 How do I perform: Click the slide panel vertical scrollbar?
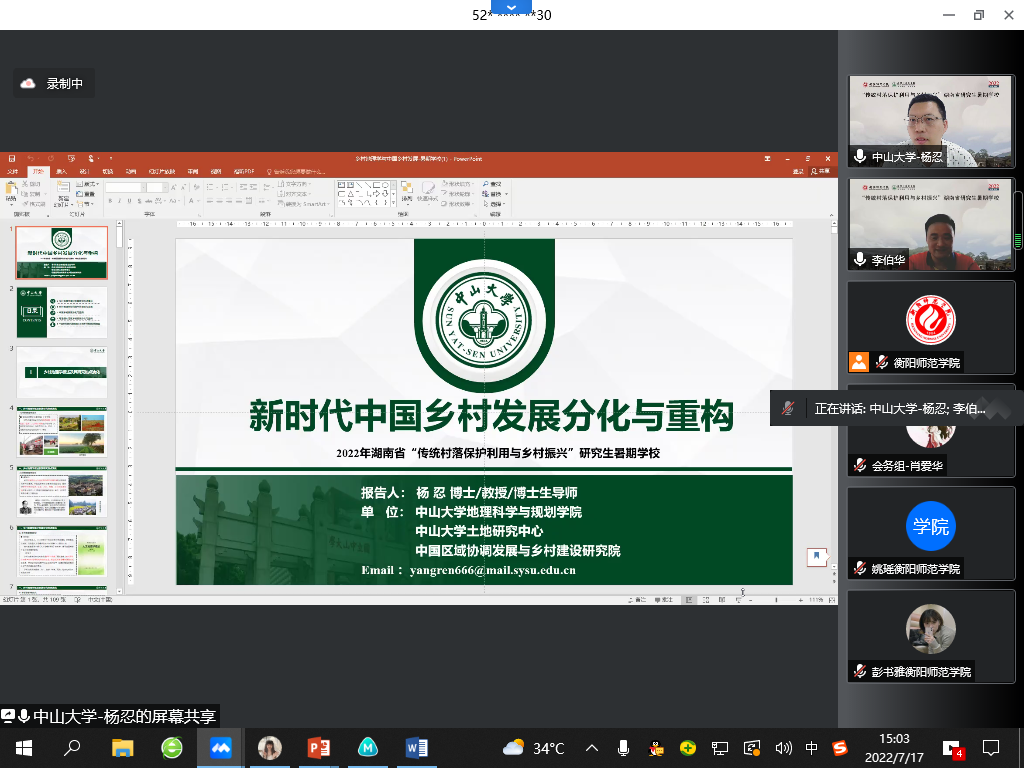(x=120, y=407)
